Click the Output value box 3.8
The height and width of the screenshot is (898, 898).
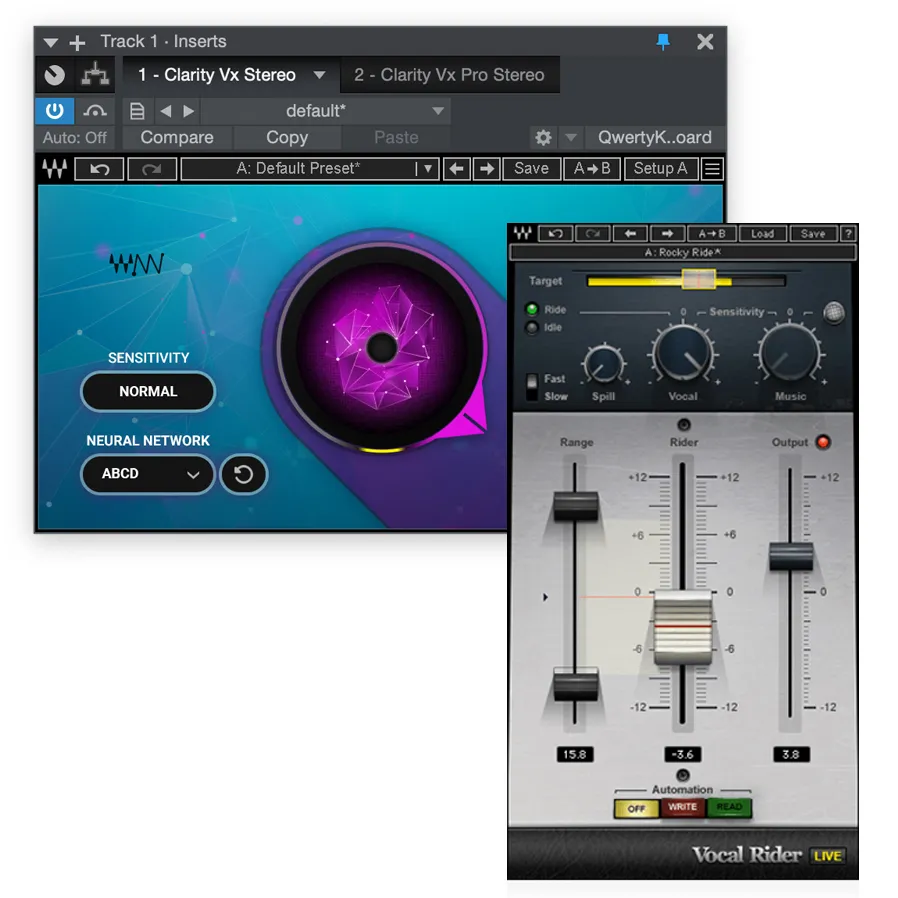click(791, 754)
